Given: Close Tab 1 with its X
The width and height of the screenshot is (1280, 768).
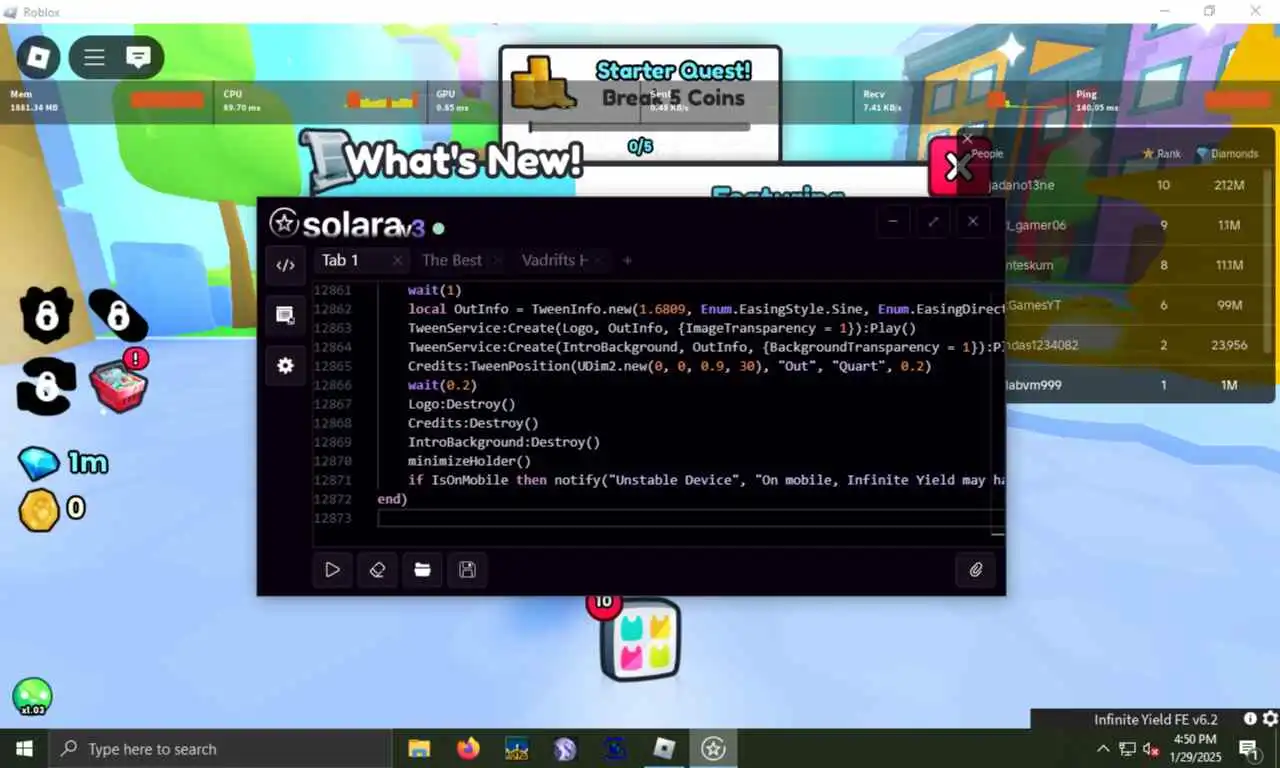Looking at the screenshot, I should tap(397, 260).
